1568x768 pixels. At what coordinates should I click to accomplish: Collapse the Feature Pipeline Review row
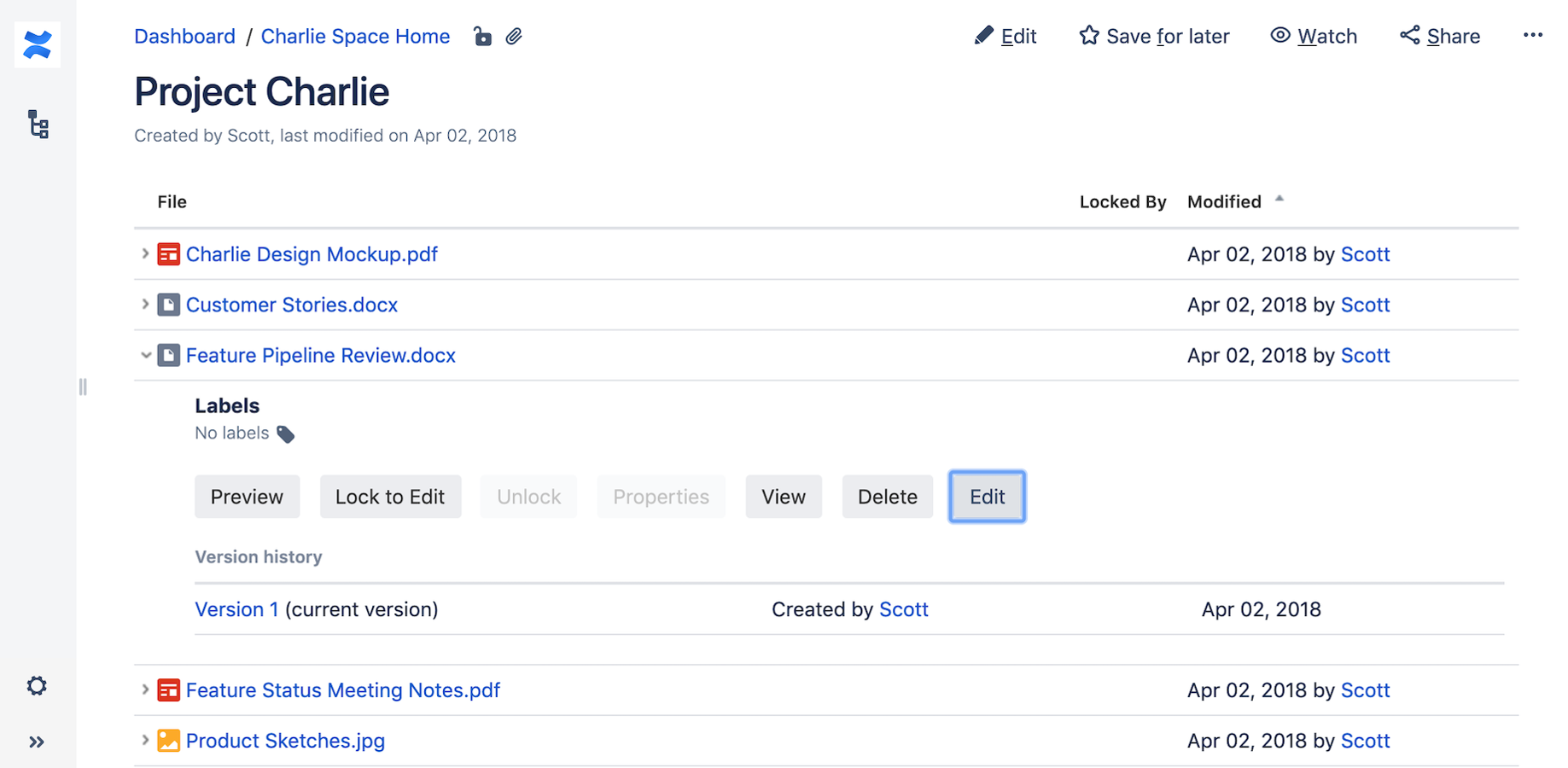145,355
